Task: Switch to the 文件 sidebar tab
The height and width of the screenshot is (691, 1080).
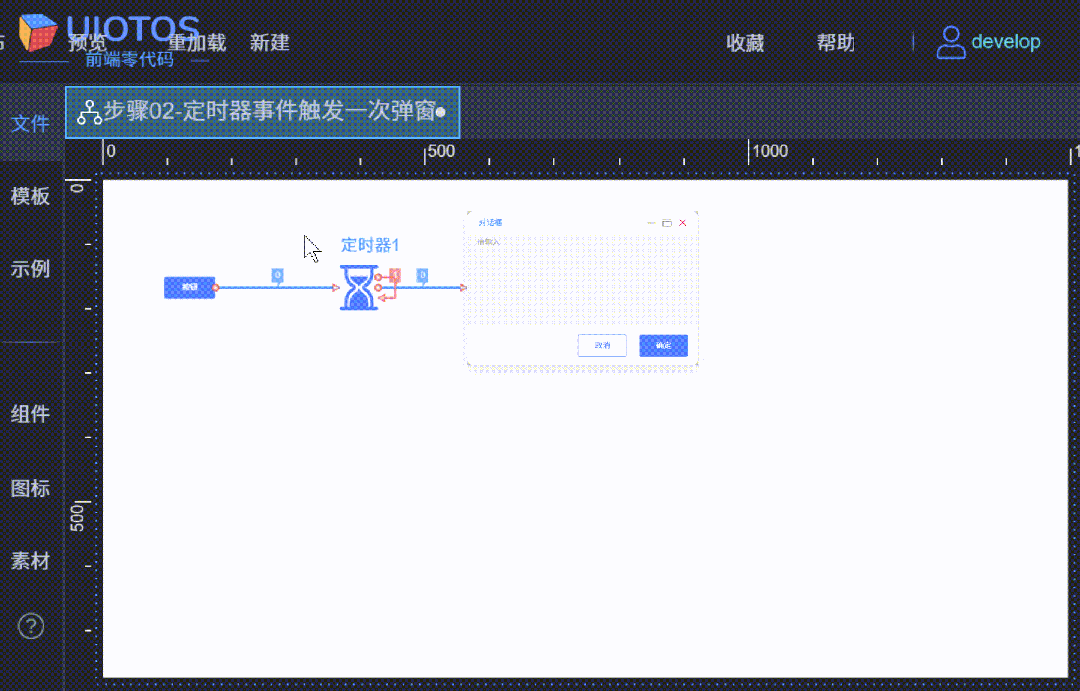Action: (x=31, y=123)
